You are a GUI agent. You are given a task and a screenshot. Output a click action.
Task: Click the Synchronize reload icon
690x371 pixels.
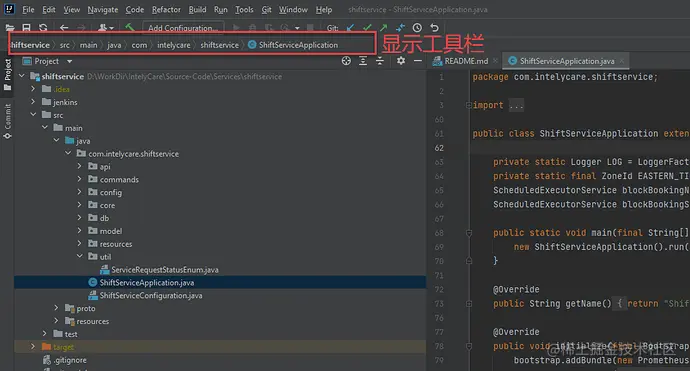pyautogui.click(x=43, y=28)
